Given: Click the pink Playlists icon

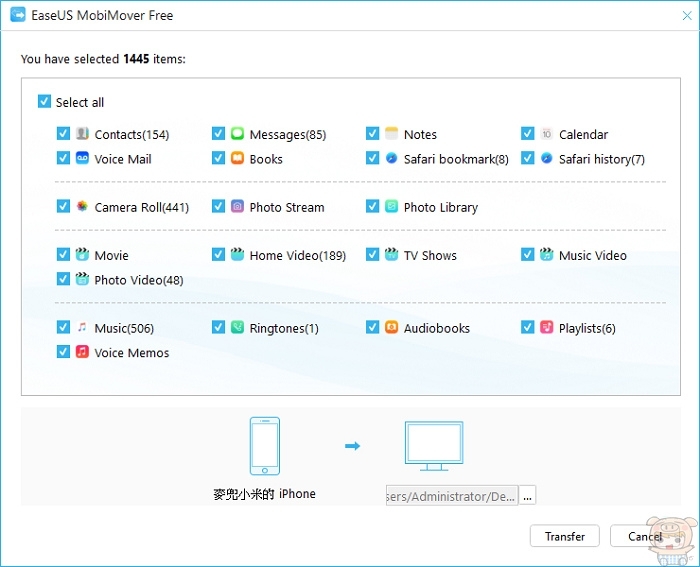Looking at the screenshot, I should (x=547, y=328).
